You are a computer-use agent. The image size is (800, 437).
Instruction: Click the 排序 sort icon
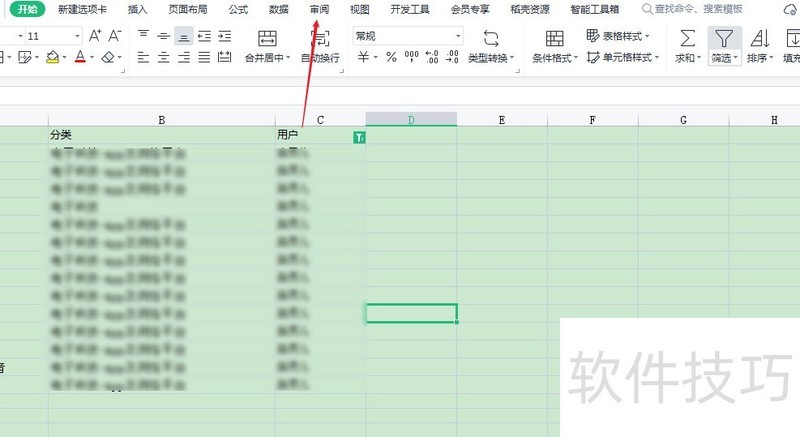(x=760, y=38)
